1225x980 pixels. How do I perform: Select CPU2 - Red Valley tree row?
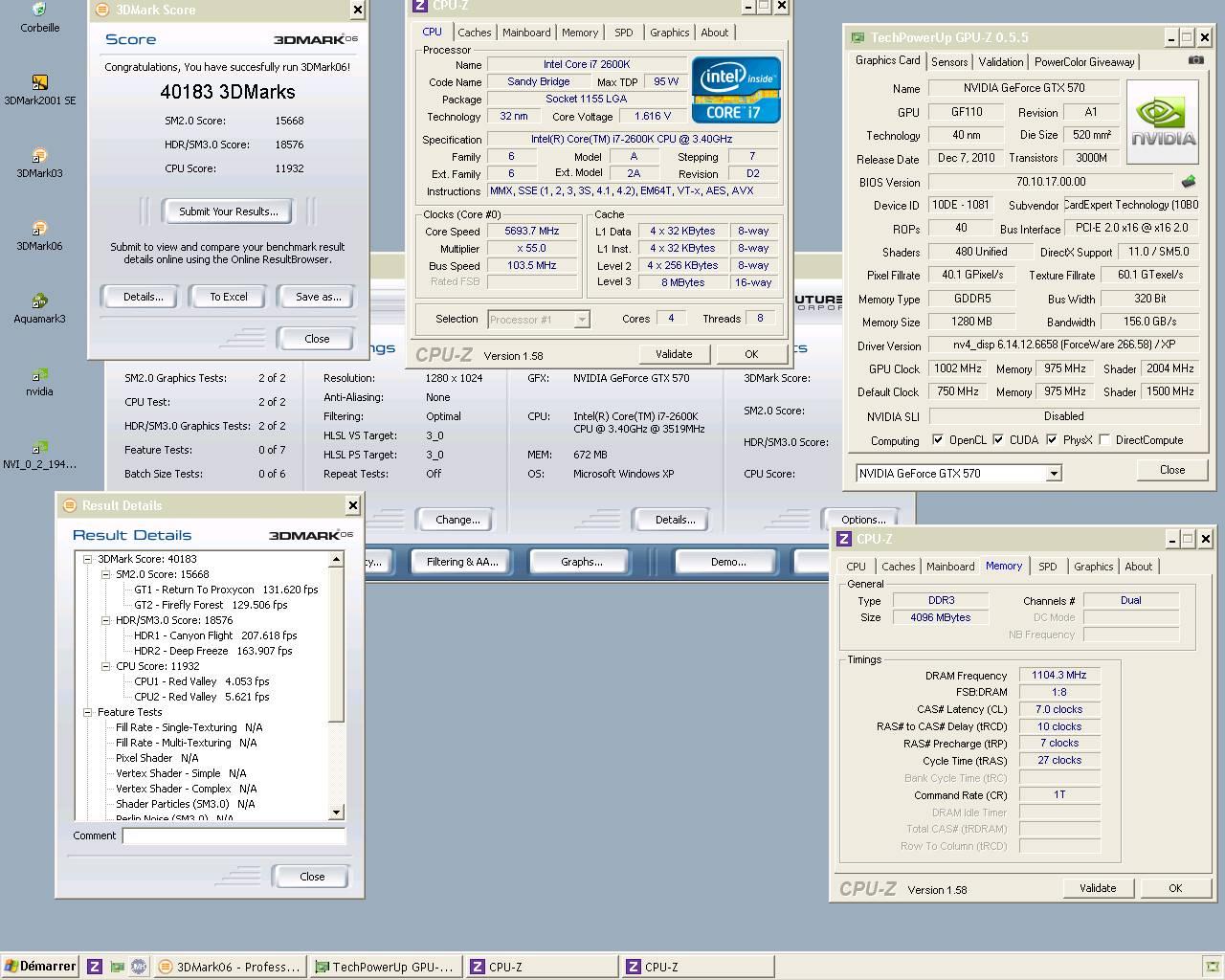pos(202,697)
